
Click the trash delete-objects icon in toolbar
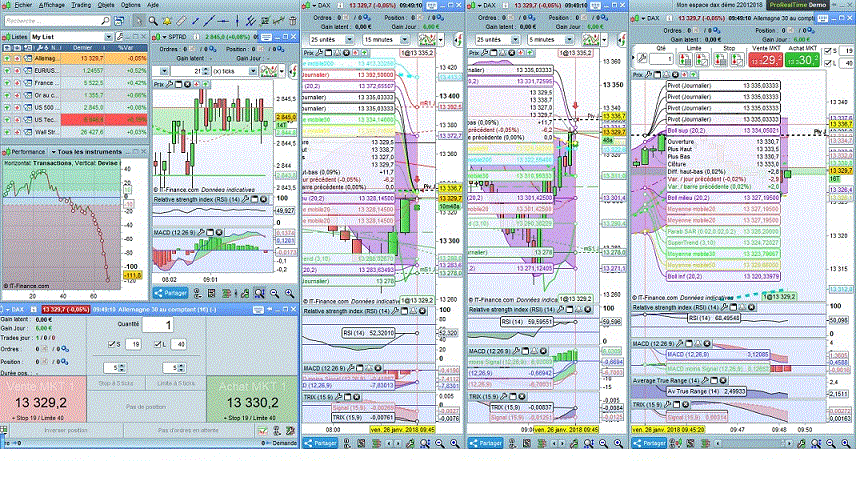coord(293,21)
